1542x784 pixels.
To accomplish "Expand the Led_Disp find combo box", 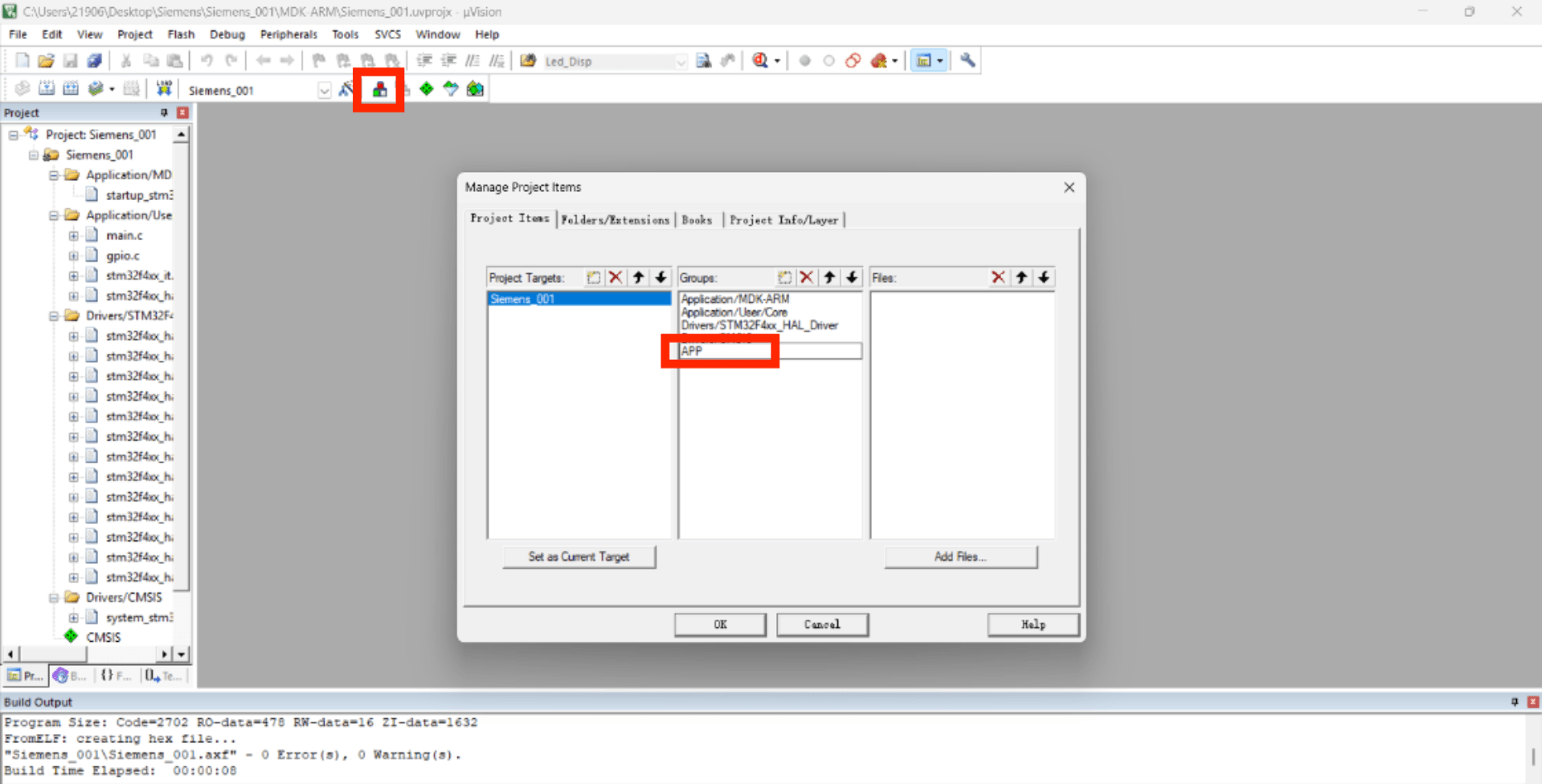I will [681, 62].
